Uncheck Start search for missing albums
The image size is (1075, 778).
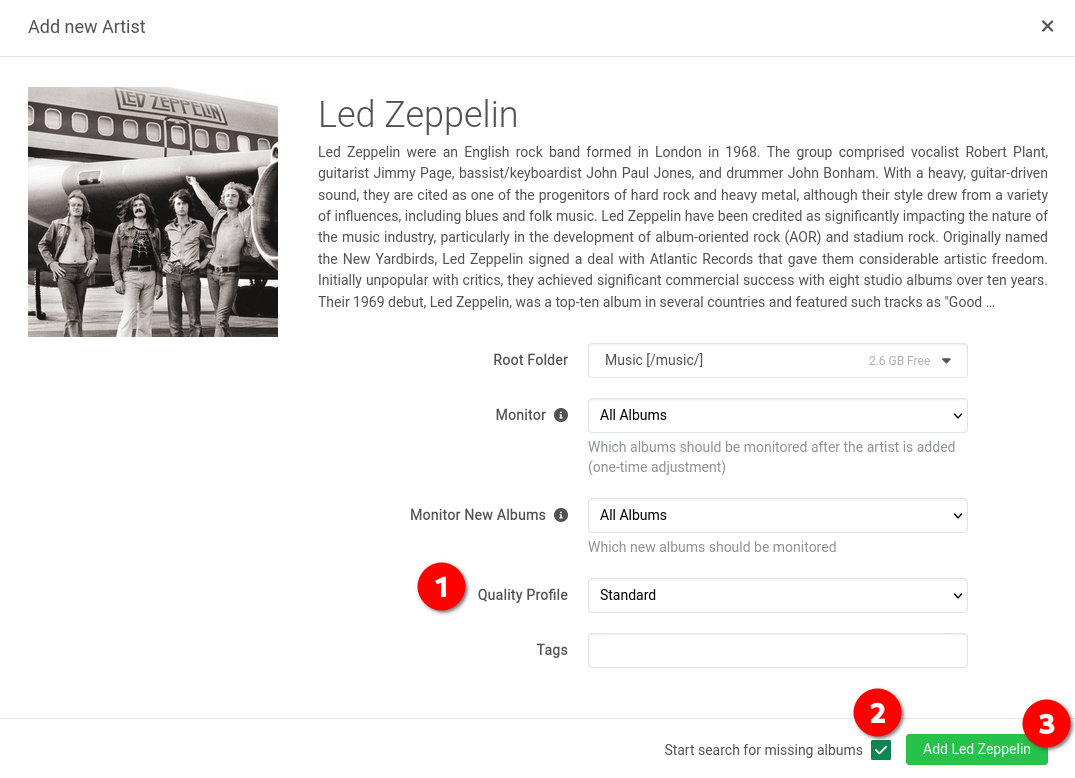[x=881, y=750]
